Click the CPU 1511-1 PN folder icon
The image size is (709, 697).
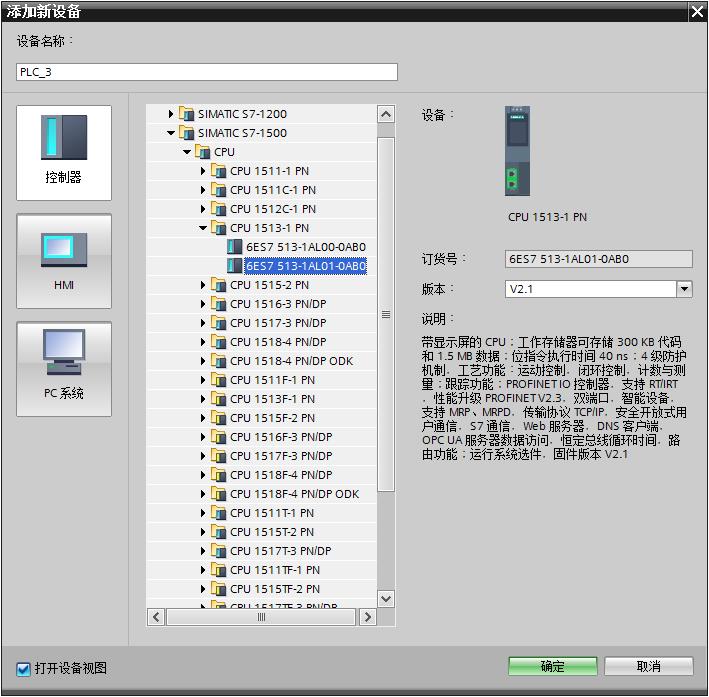[x=219, y=171]
